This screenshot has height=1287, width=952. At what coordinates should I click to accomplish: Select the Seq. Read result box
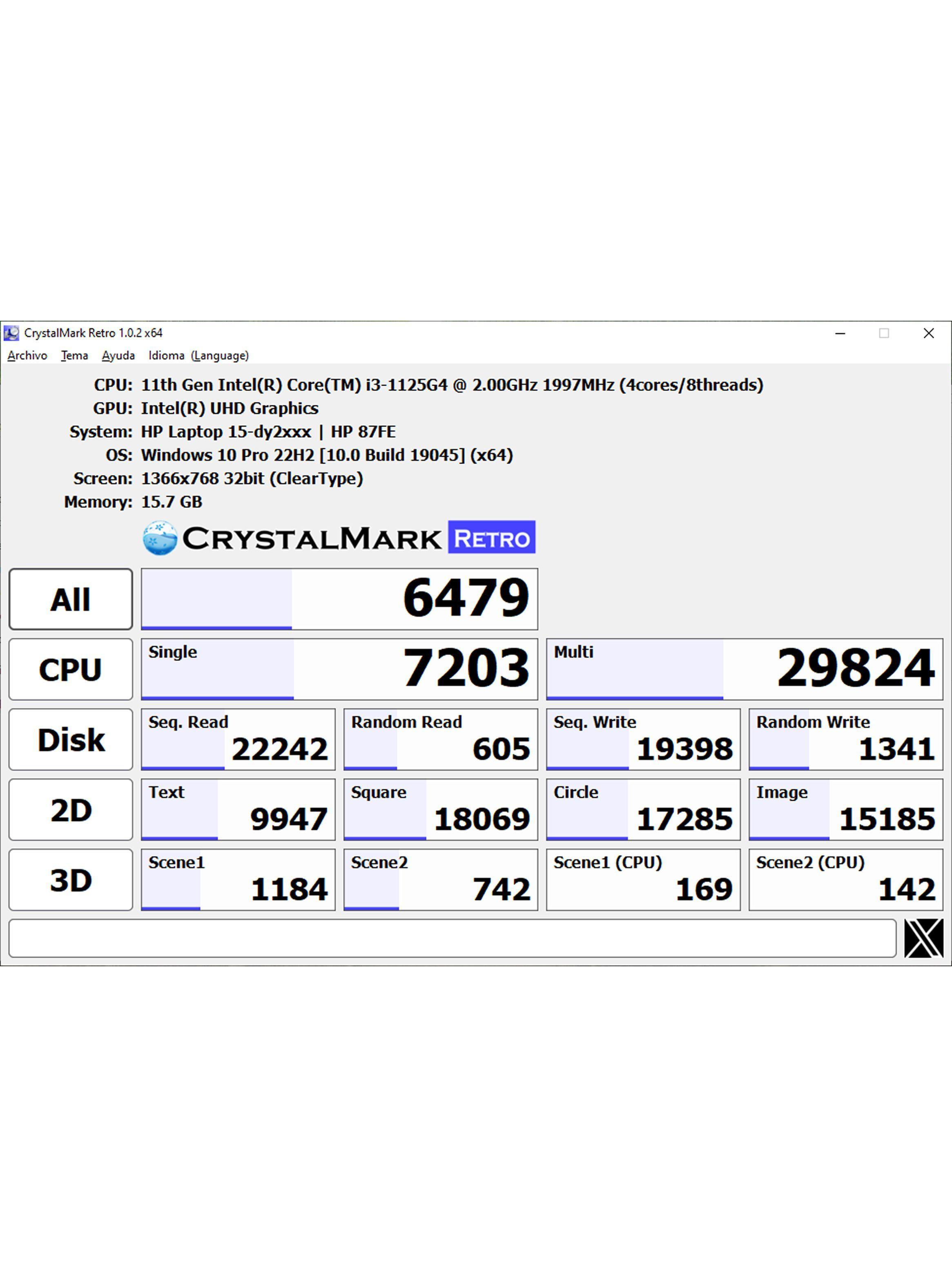[x=238, y=740]
